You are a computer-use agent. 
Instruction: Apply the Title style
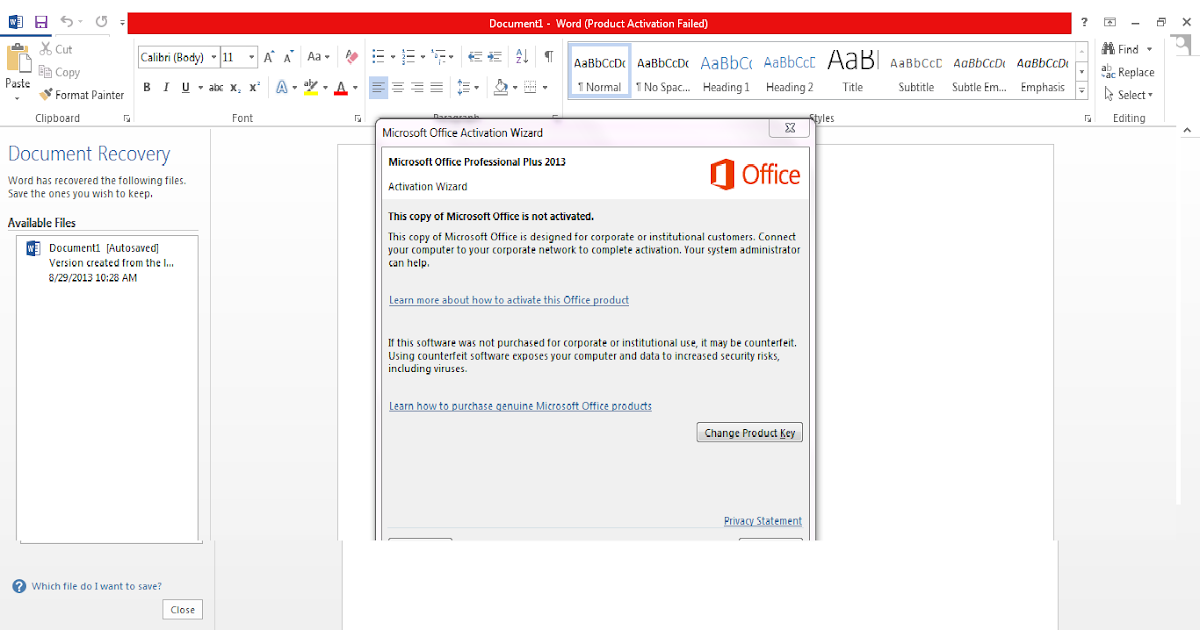click(x=852, y=71)
